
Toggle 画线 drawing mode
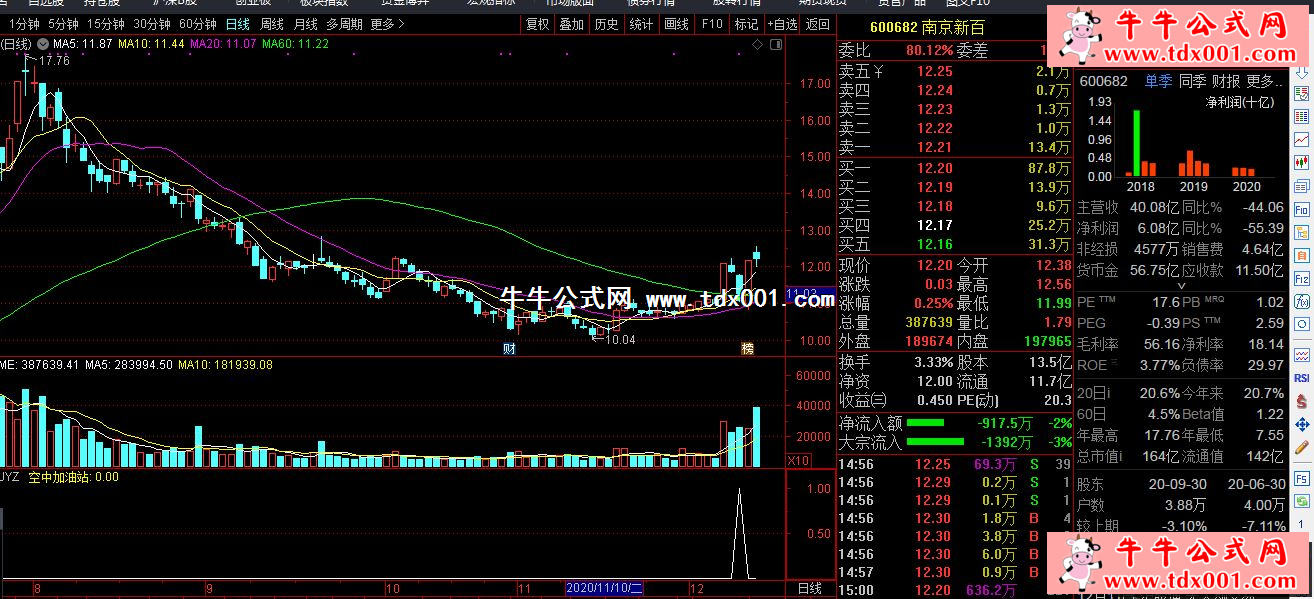click(x=676, y=24)
